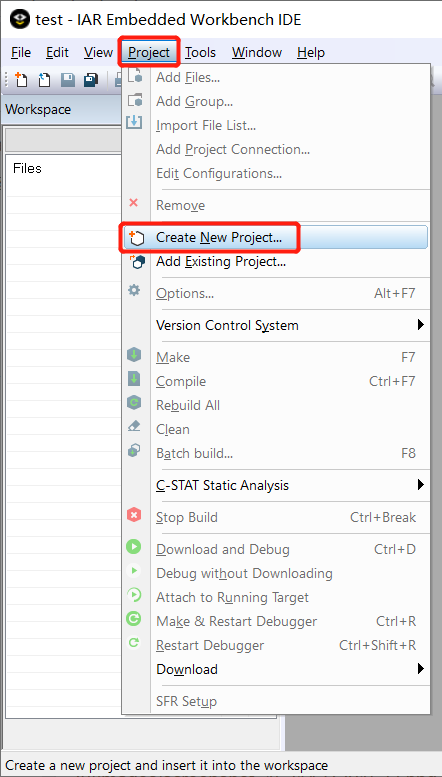
Task: Click the IAR Workbench logo in title bar
Action: click(x=20, y=19)
